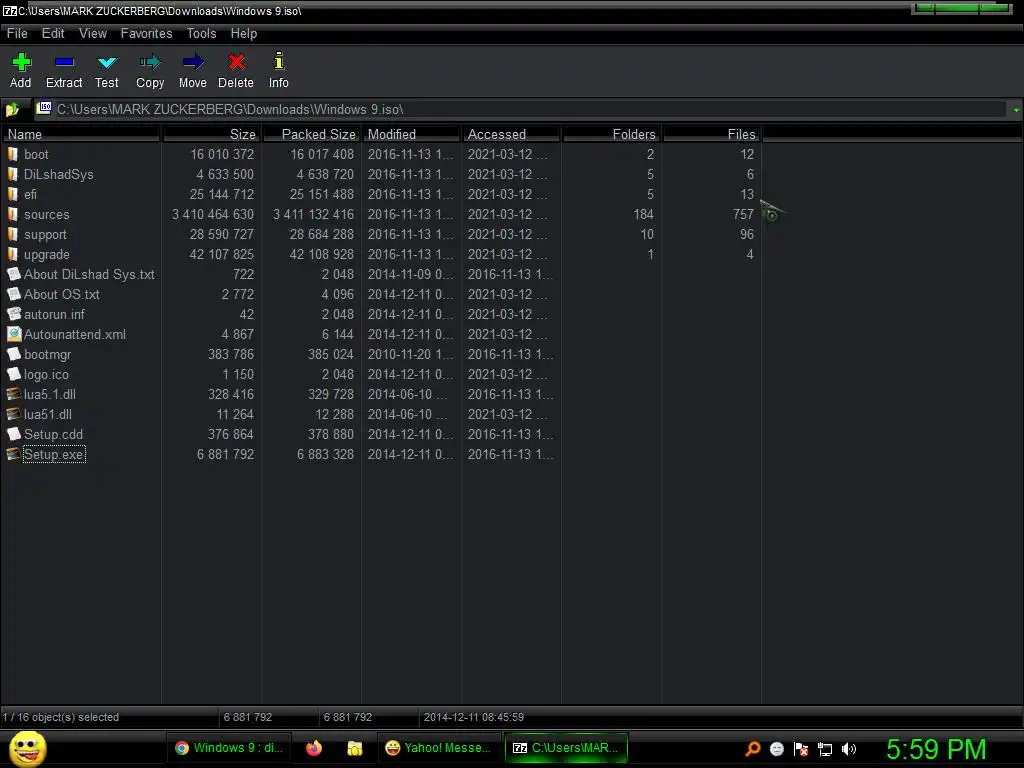The image size is (1024, 768).
Task: Open the smiley Start button
Action: click(27, 748)
